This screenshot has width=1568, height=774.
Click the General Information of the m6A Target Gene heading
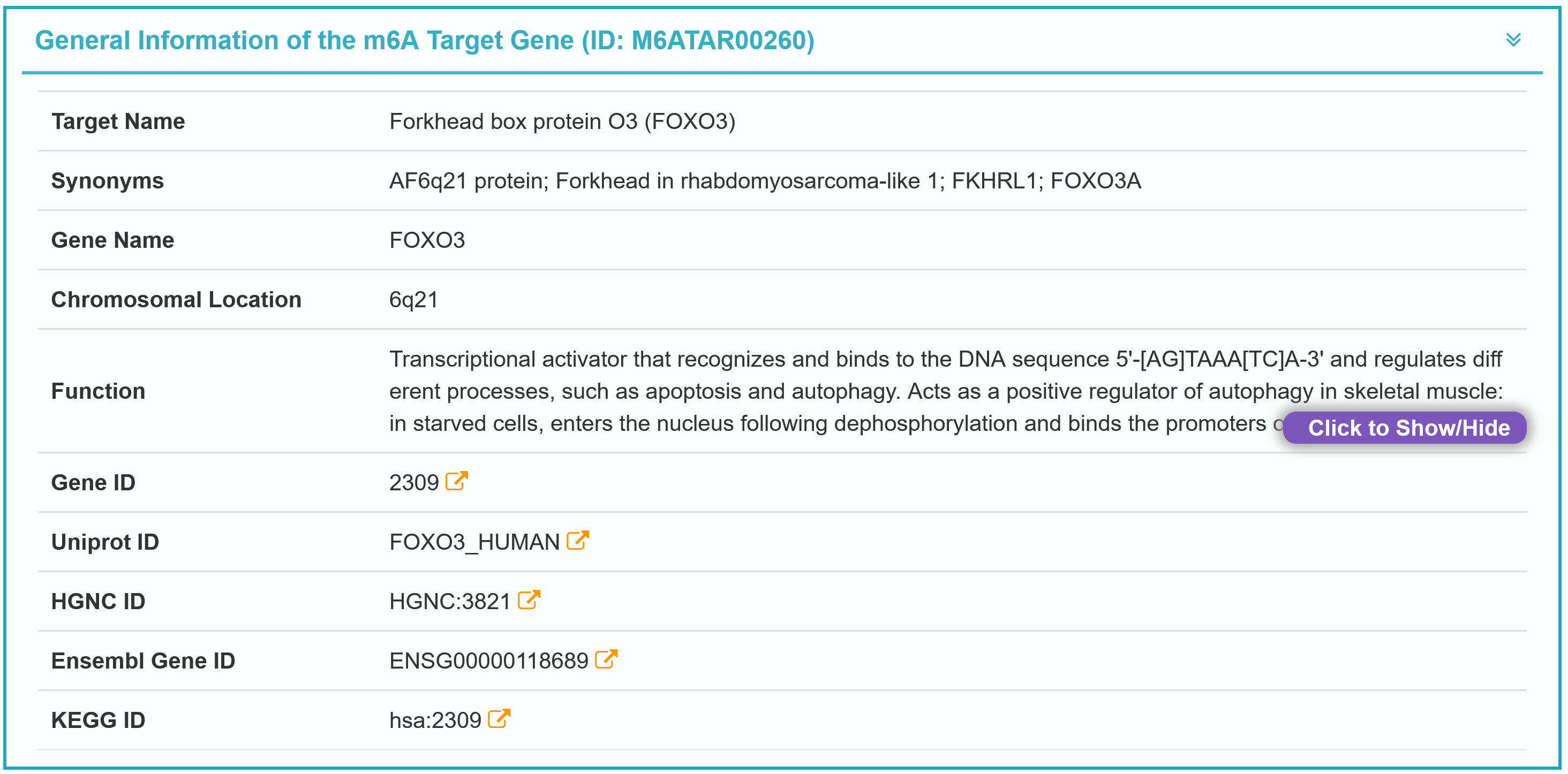point(424,41)
